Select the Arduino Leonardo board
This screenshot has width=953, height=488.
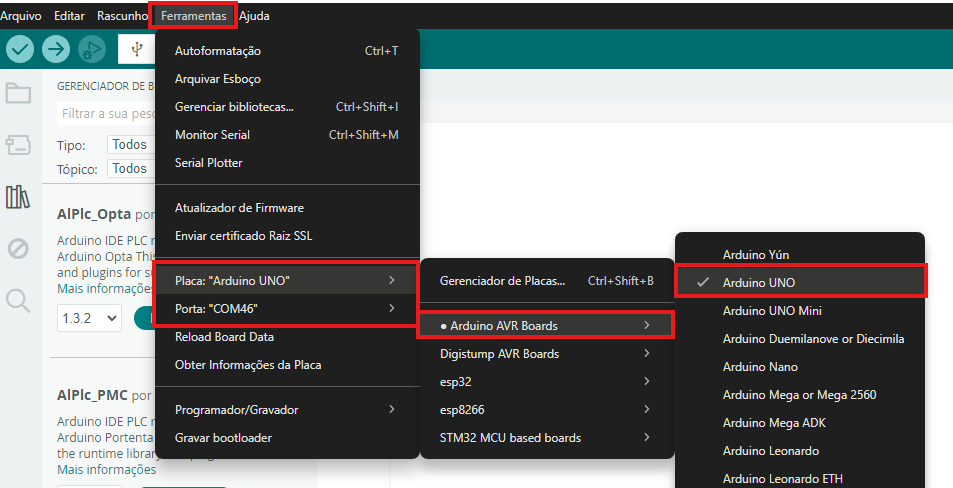pyautogui.click(x=800, y=450)
